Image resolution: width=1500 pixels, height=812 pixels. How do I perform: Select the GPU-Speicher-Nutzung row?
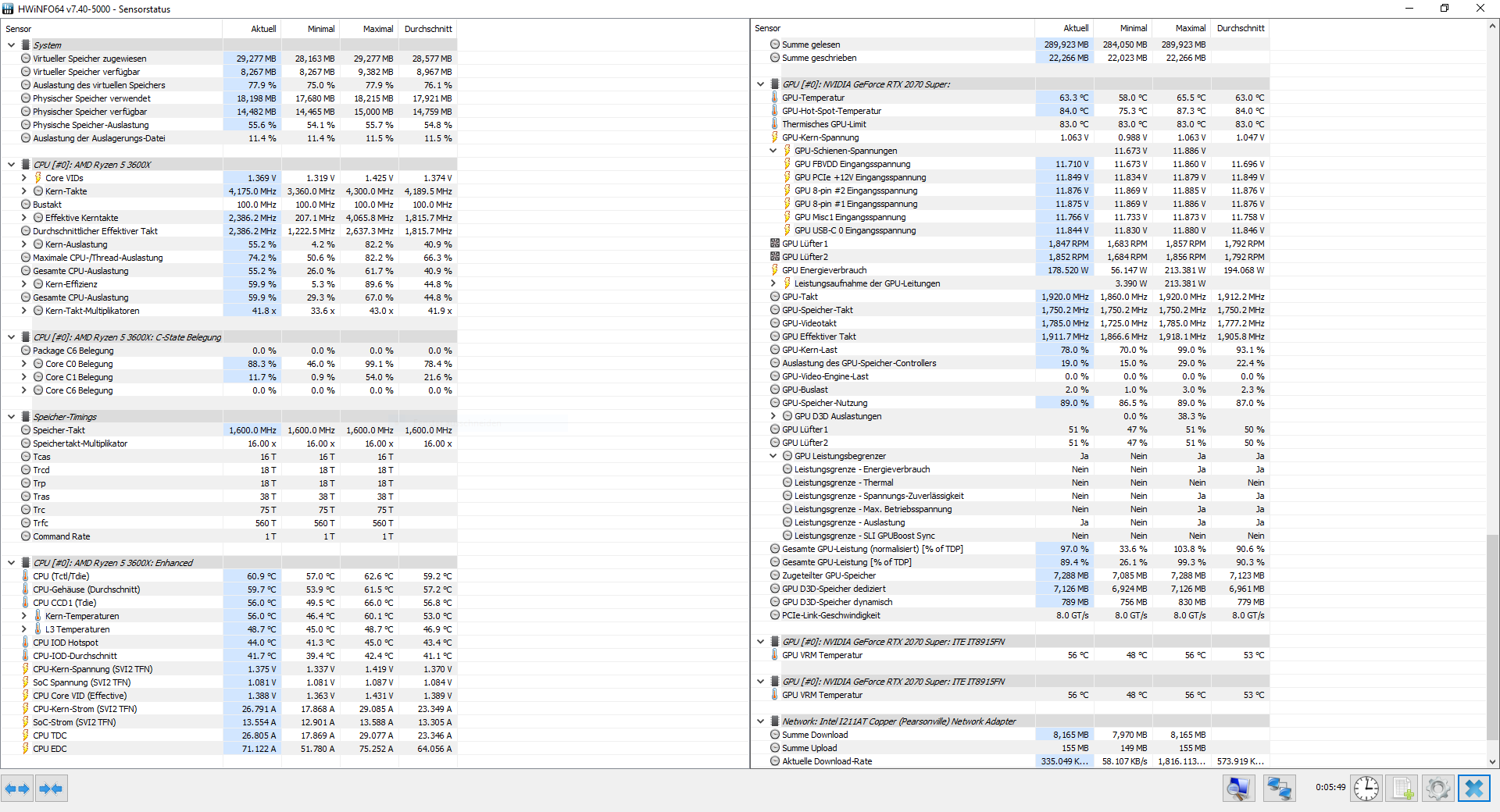(1010, 403)
